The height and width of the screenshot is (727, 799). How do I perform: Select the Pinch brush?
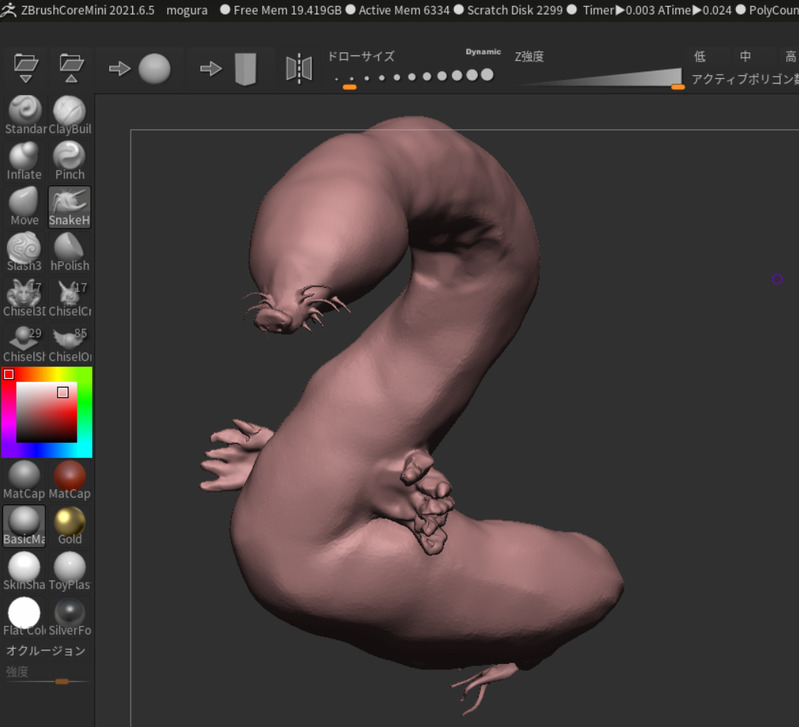tap(70, 161)
